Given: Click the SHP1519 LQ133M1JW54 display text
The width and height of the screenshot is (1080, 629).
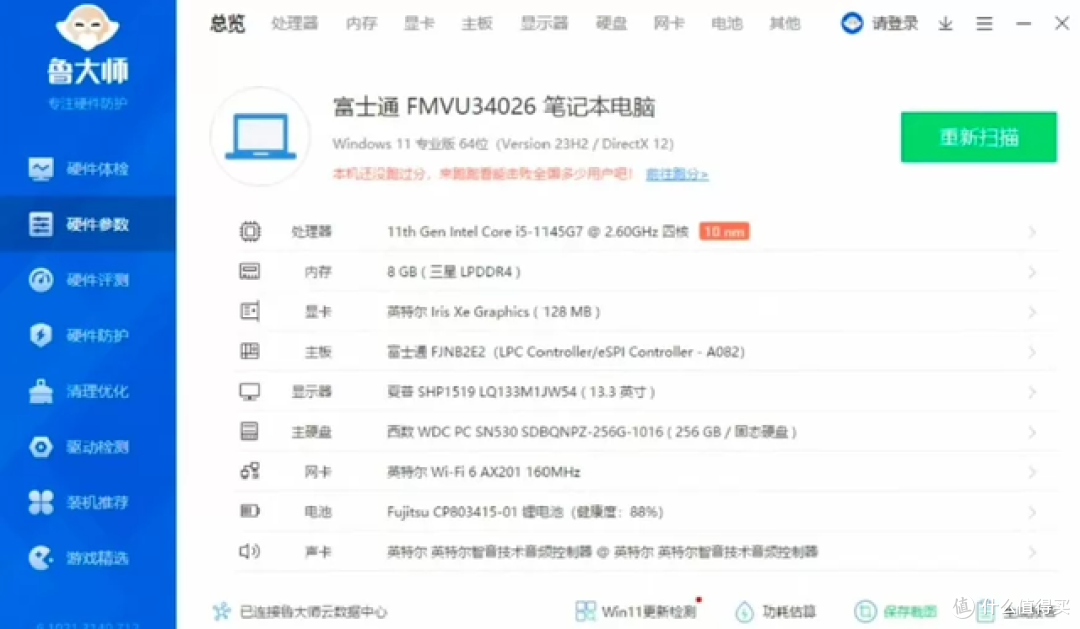Looking at the screenshot, I should tap(521, 392).
